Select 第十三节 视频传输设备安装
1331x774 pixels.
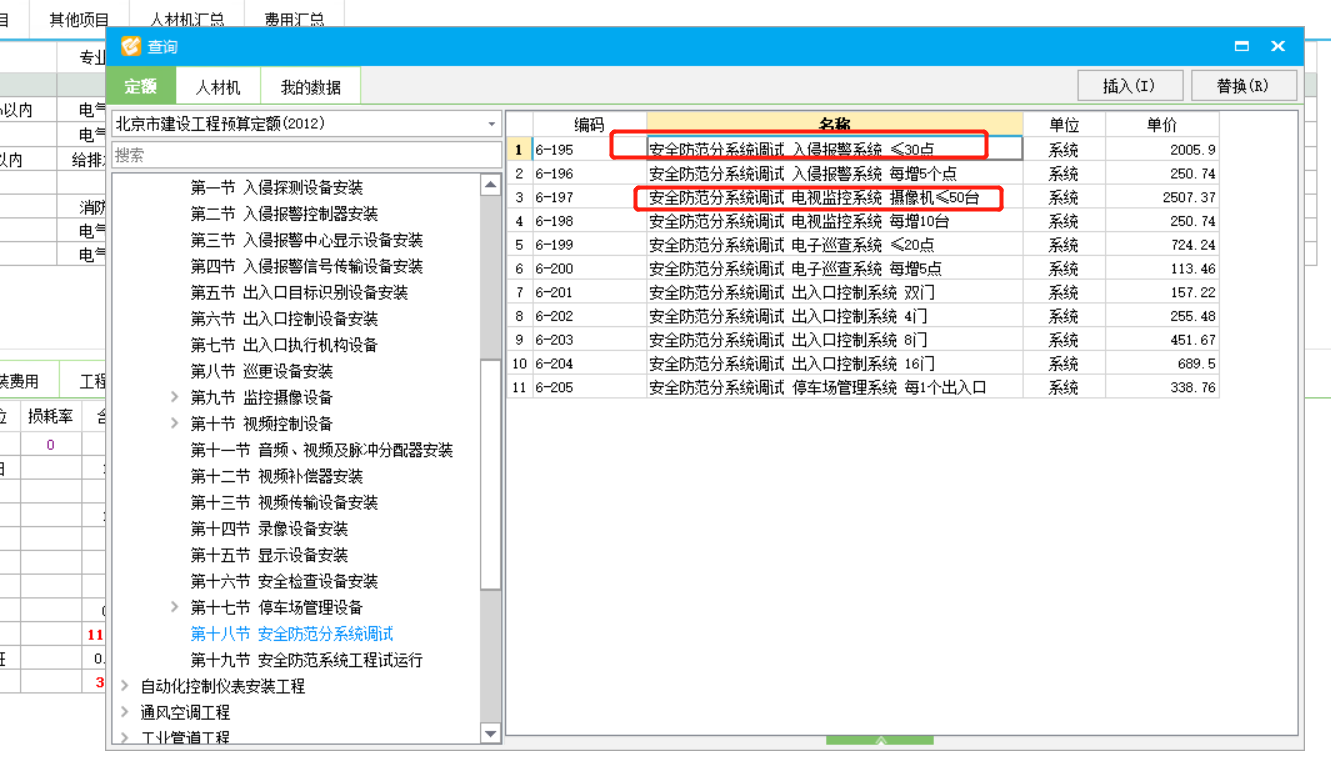[x=284, y=502]
